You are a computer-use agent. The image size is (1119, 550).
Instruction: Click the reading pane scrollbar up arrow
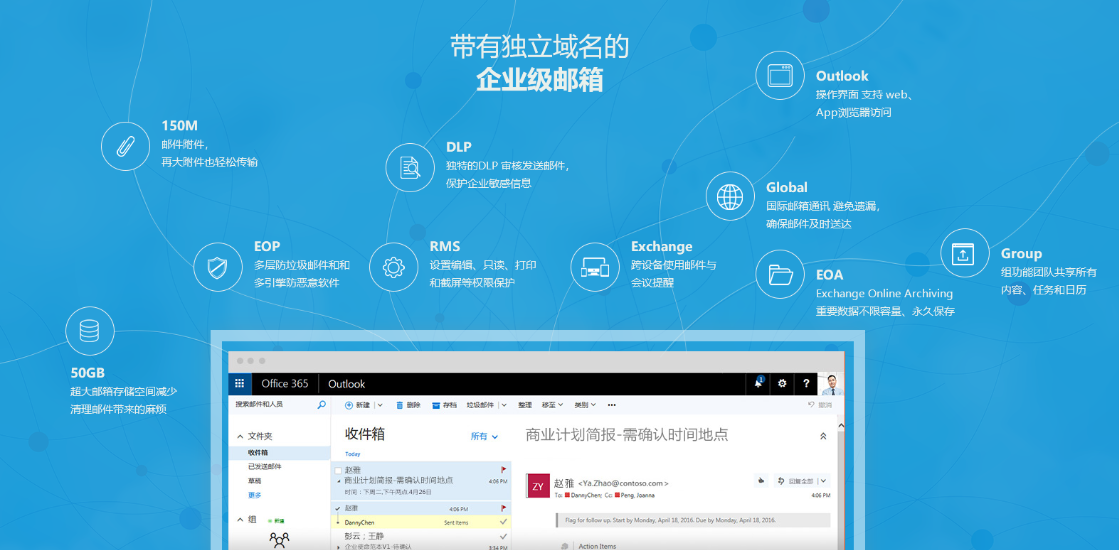(839, 426)
